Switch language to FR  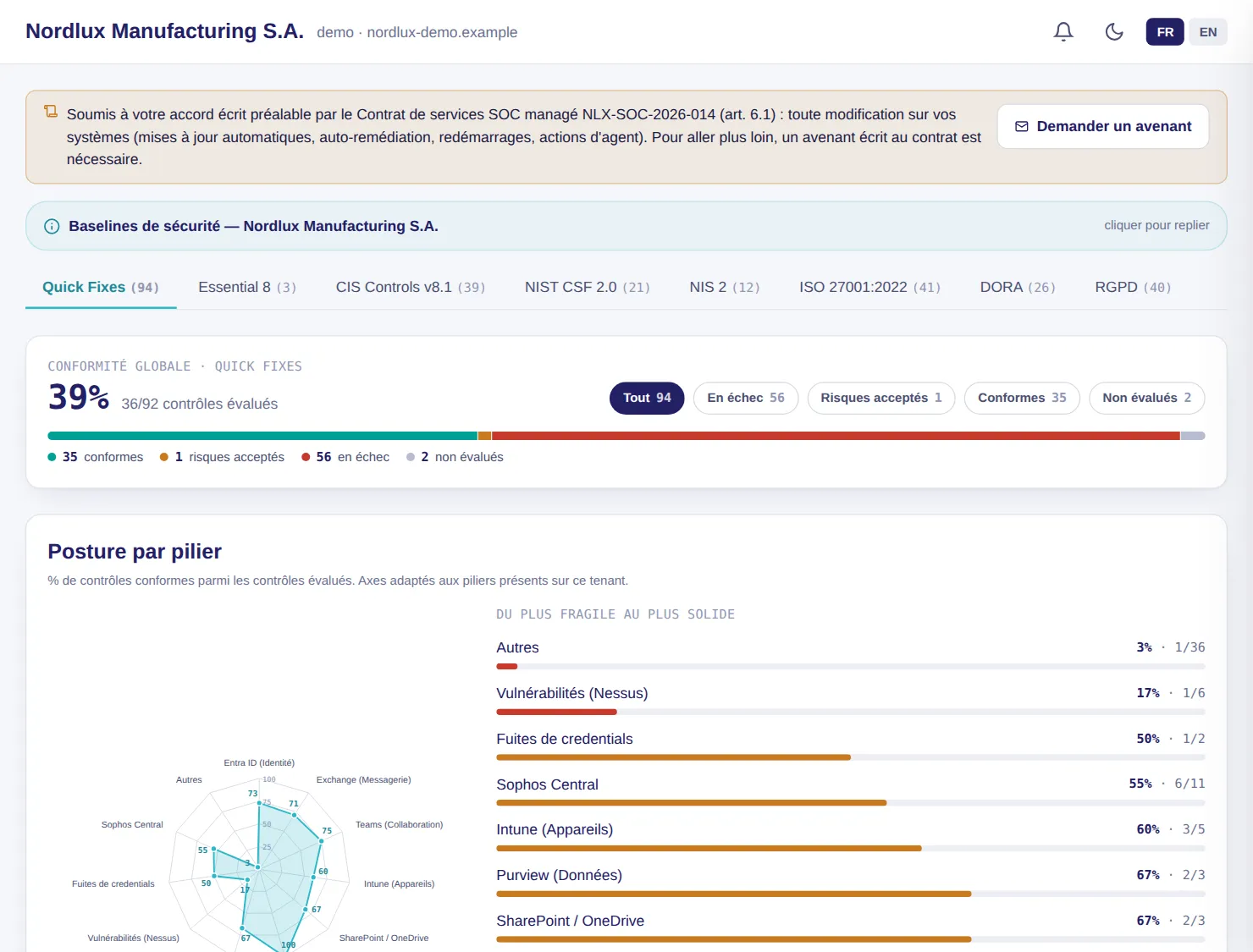1165,32
